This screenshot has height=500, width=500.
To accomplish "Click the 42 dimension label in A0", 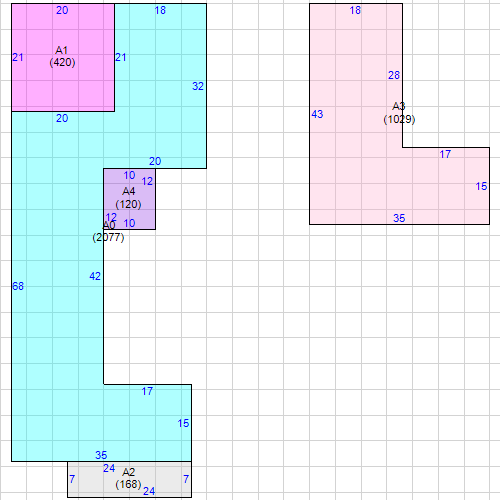I will tap(95, 276).
